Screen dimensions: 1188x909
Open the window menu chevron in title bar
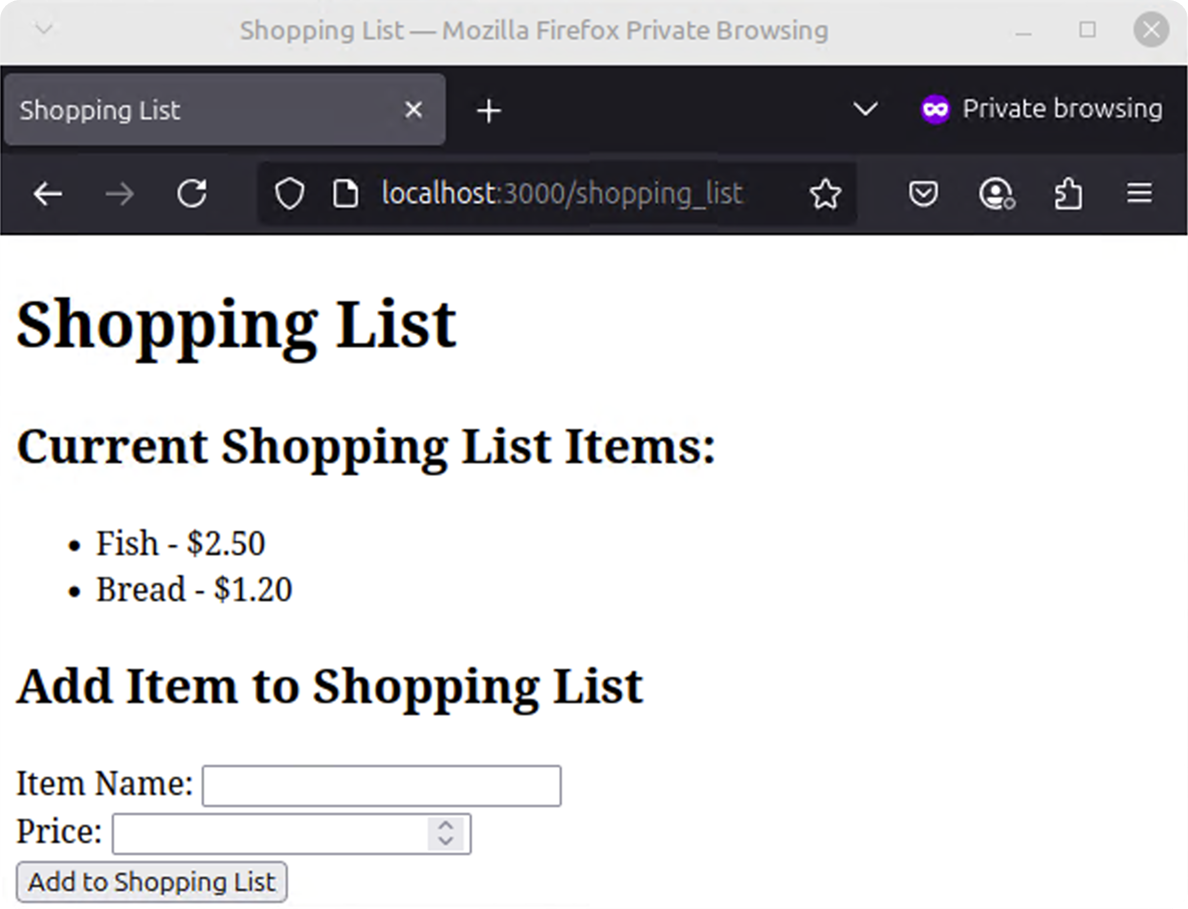coord(44,30)
